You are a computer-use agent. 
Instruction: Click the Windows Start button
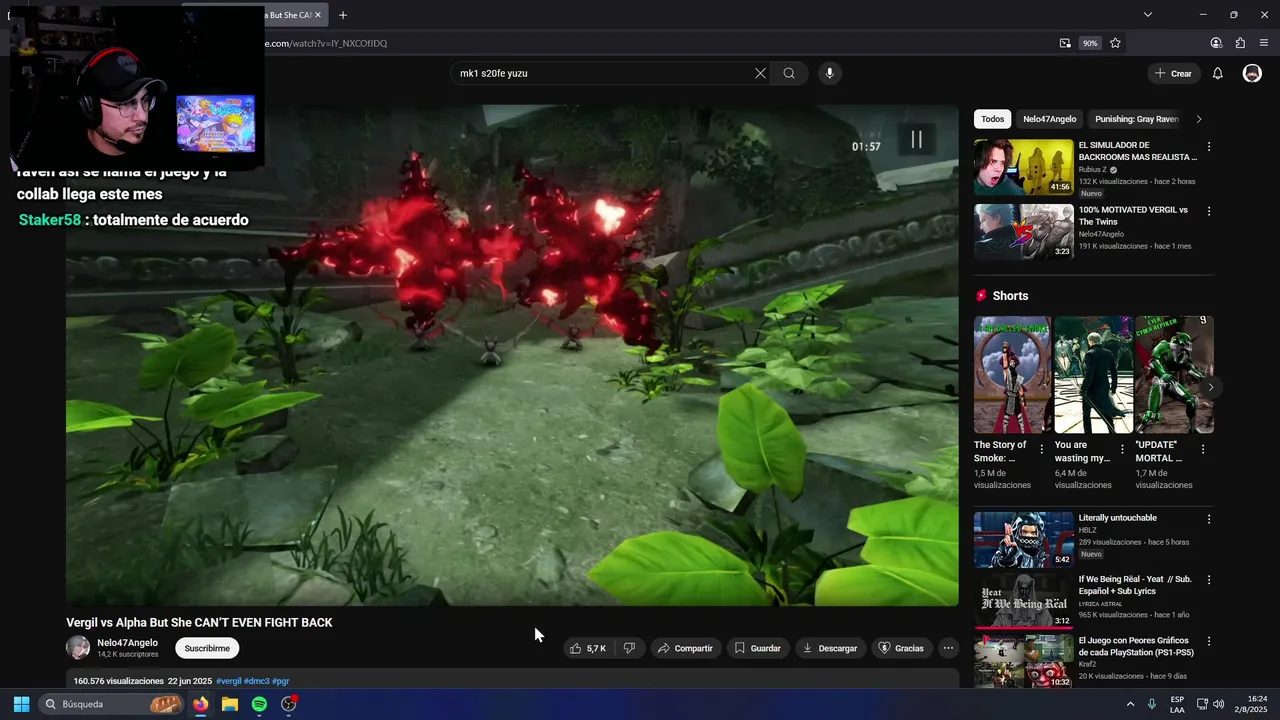coord(21,704)
